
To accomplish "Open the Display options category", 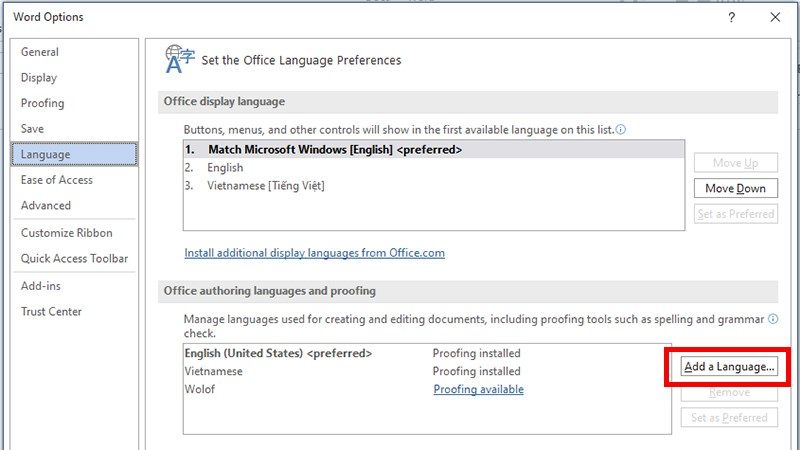I will (x=74, y=78).
